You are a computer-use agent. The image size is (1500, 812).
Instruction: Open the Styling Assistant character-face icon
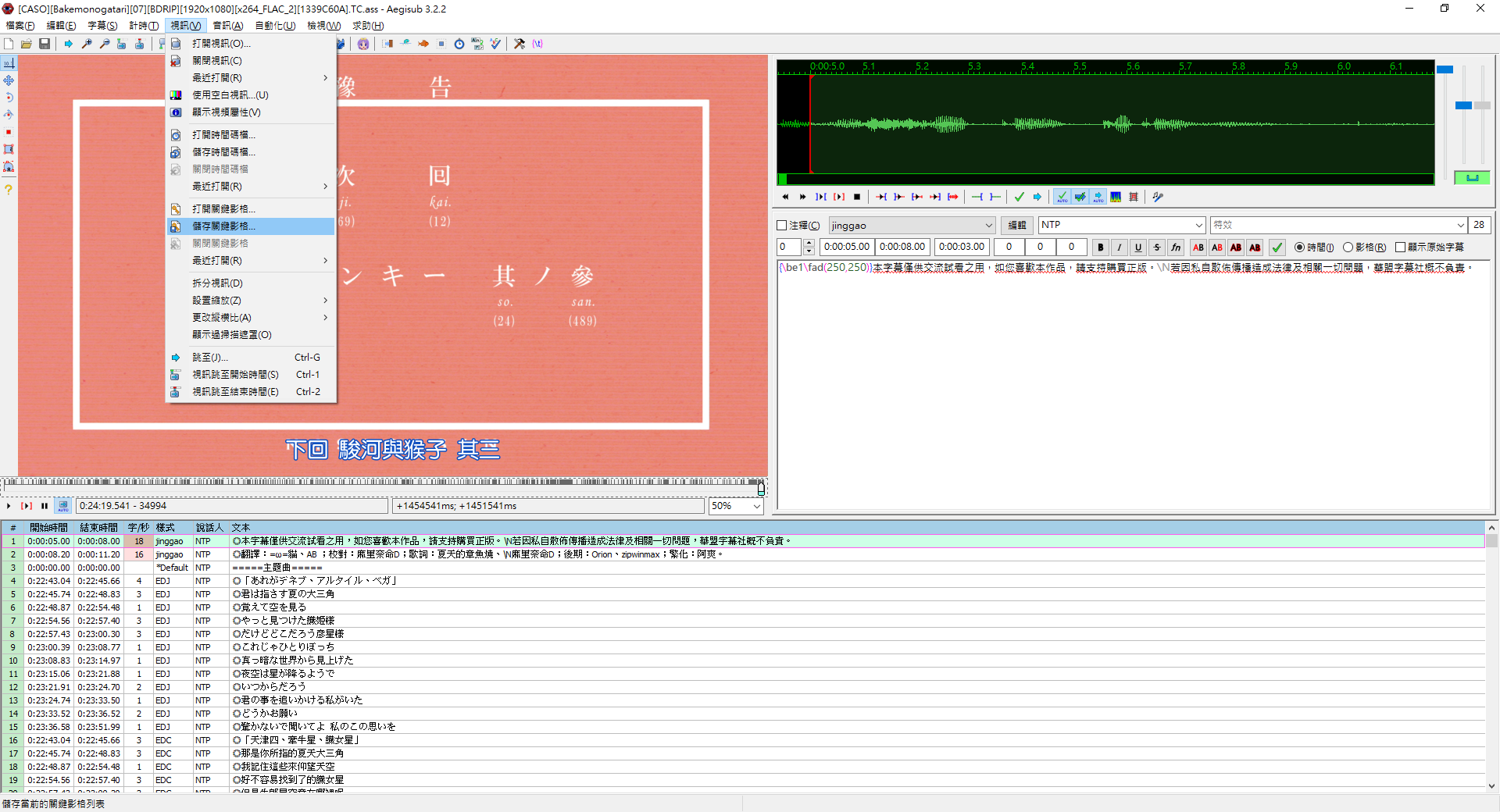[x=363, y=44]
